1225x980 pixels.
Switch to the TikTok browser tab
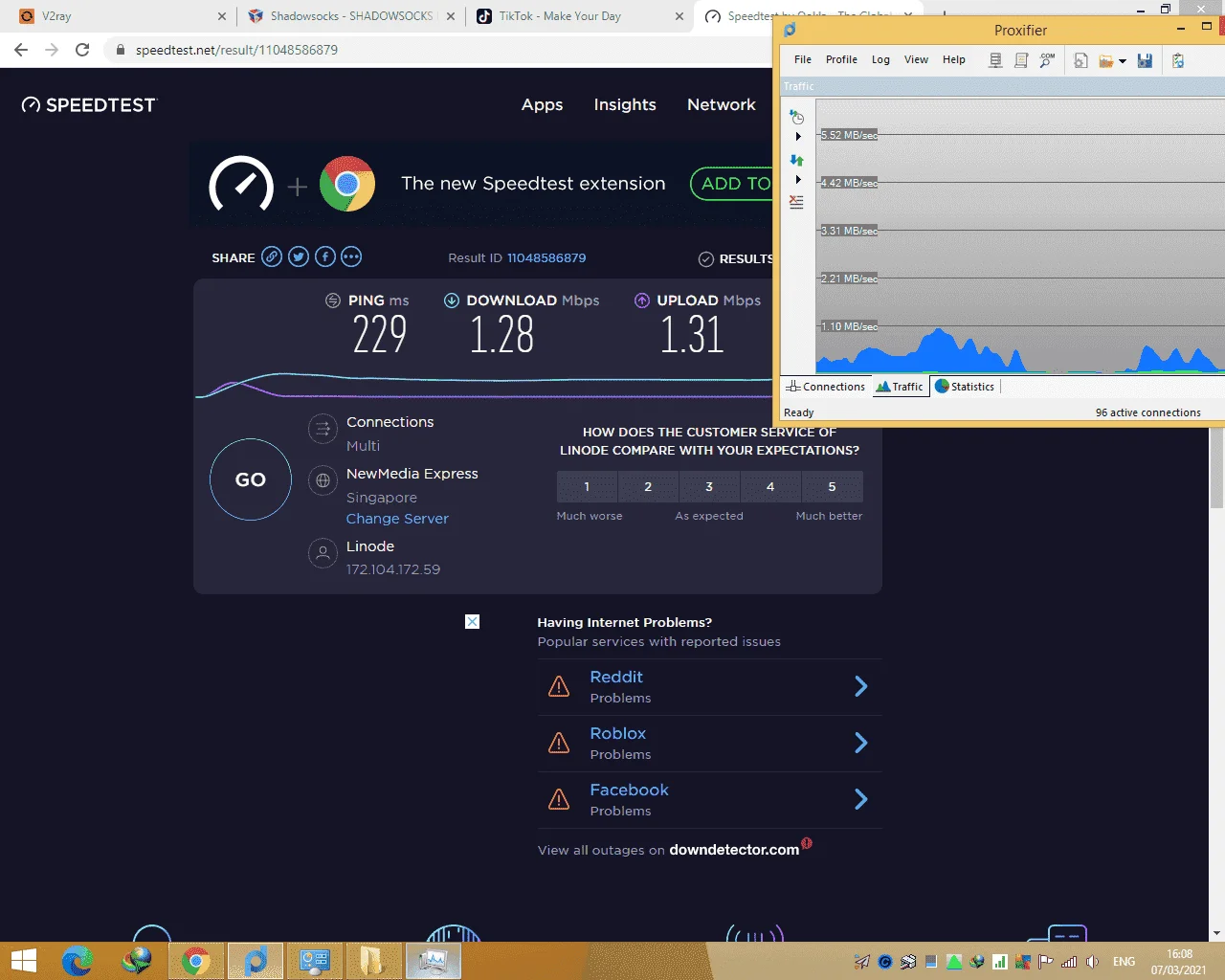tap(580, 16)
